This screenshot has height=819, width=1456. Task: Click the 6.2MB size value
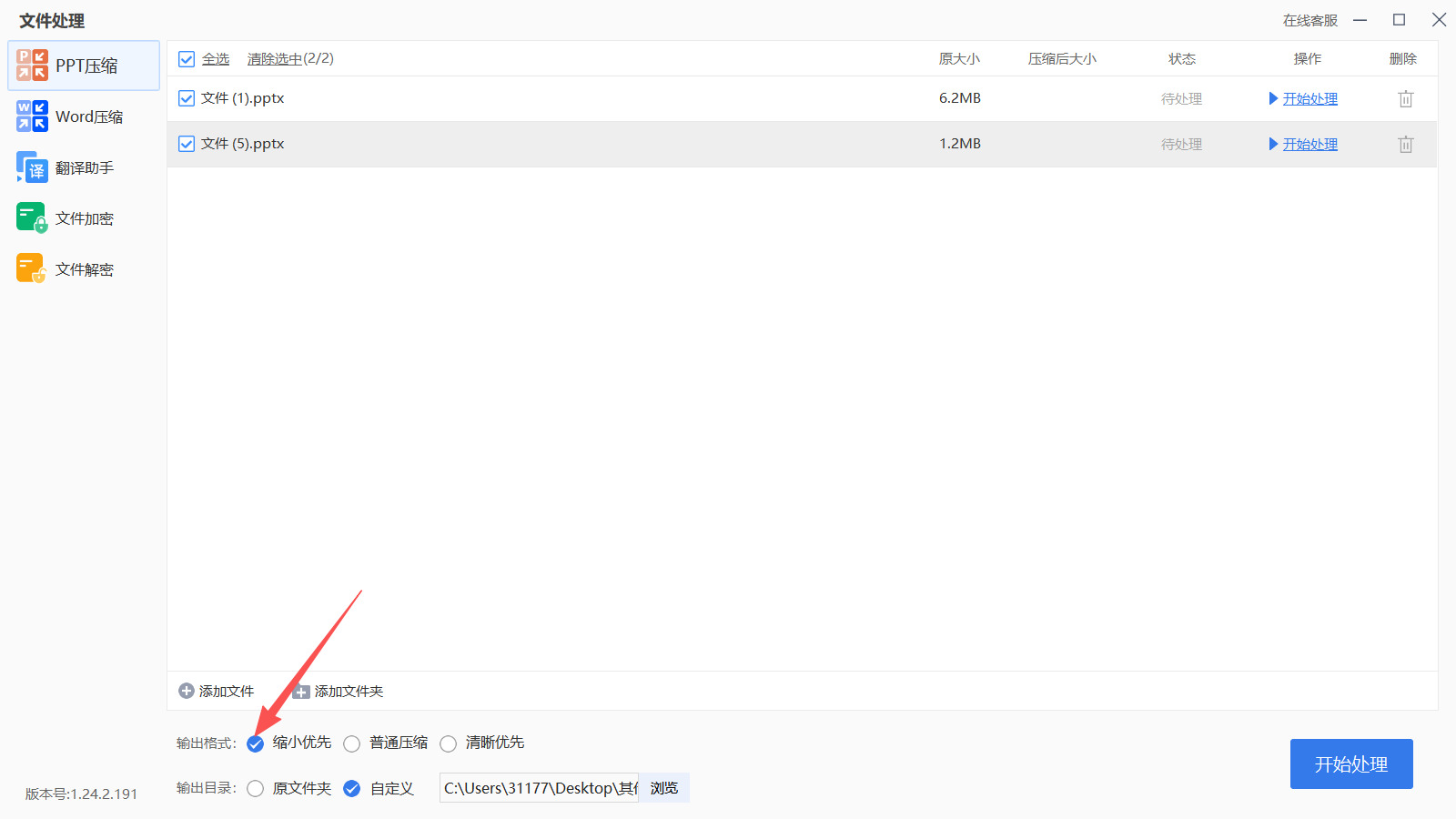960,98
